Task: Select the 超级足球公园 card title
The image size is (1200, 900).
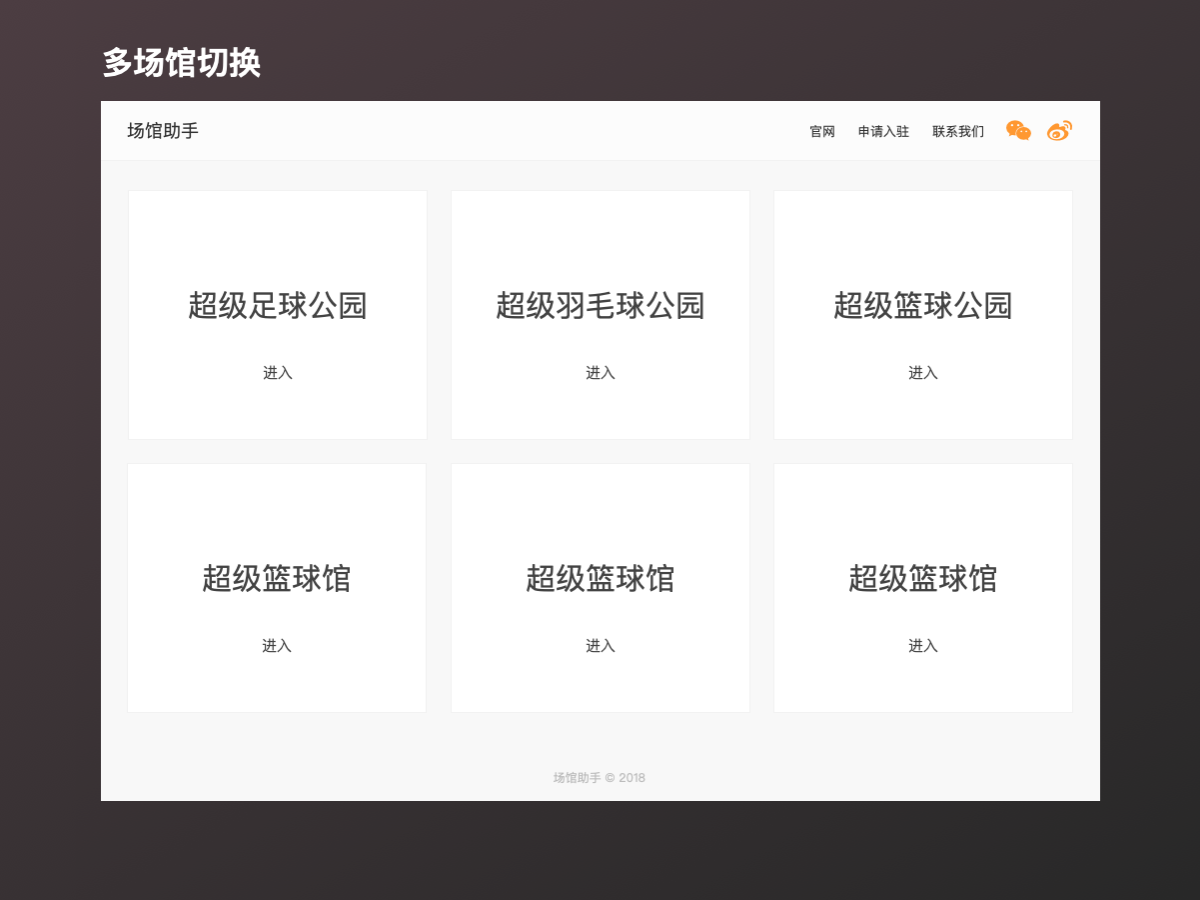Action: tap(278, 305)
